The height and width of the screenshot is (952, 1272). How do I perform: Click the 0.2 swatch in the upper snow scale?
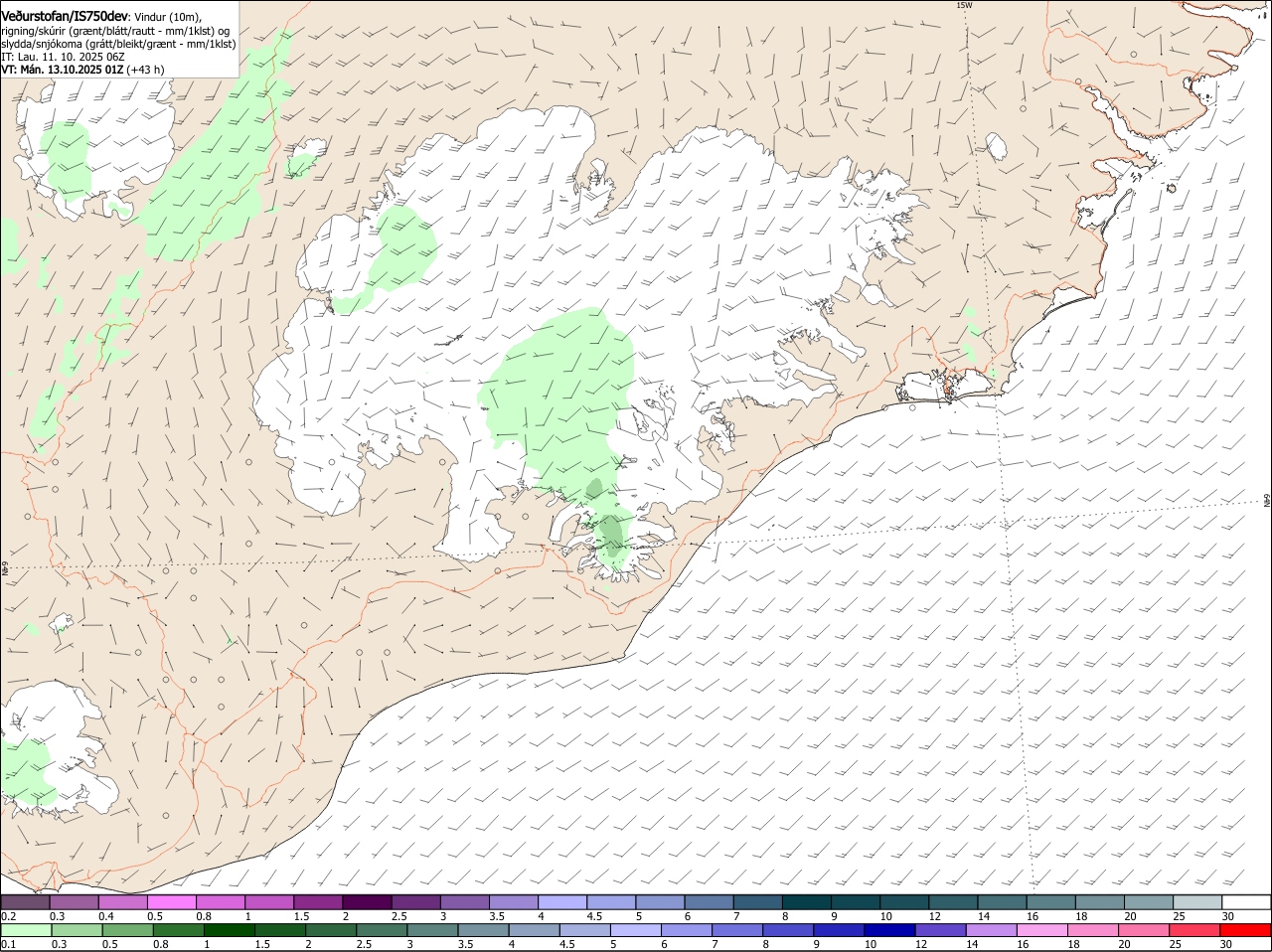[x=26, y=902]
